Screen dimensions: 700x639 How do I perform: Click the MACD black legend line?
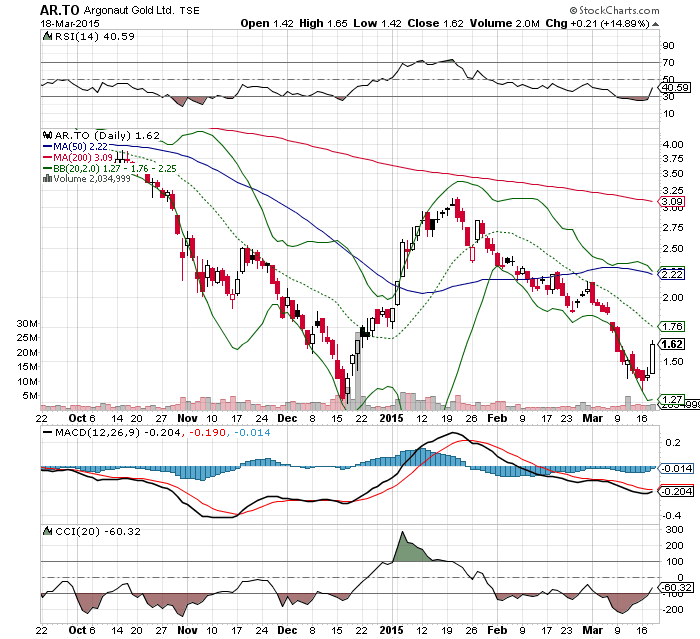click(x=47, y=433)
